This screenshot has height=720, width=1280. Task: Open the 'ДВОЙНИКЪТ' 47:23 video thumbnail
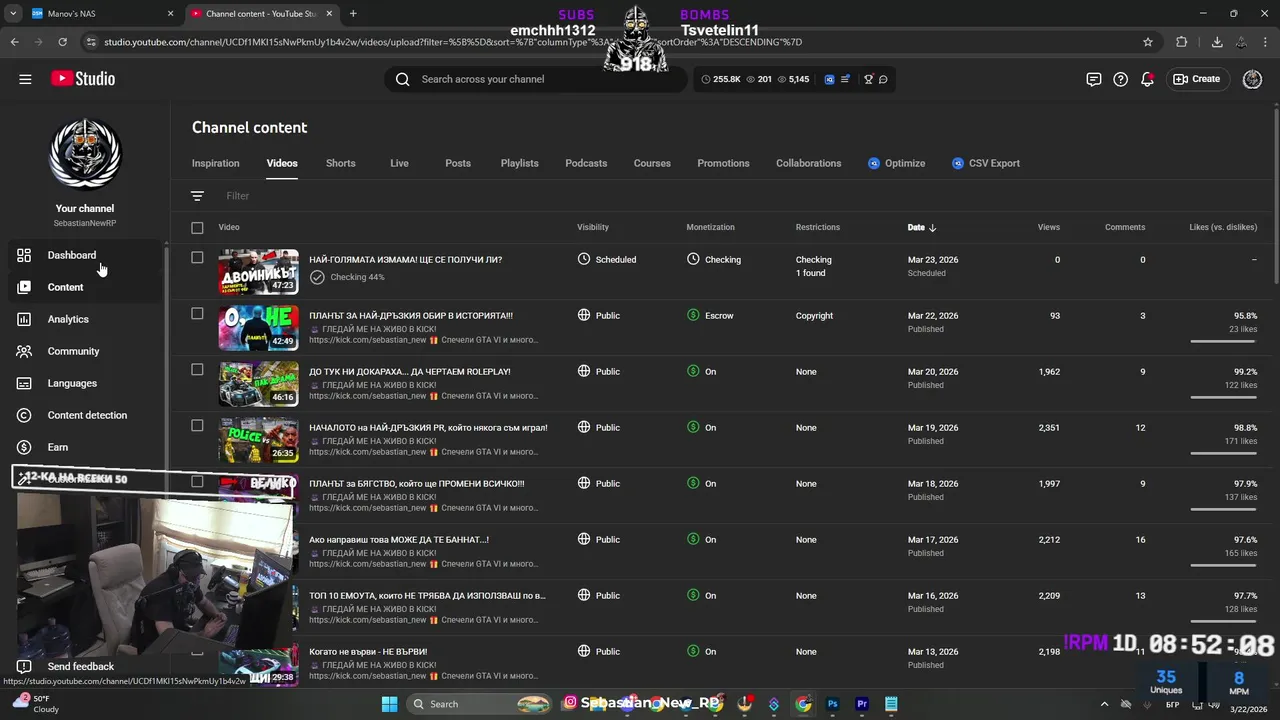(258, 271)
